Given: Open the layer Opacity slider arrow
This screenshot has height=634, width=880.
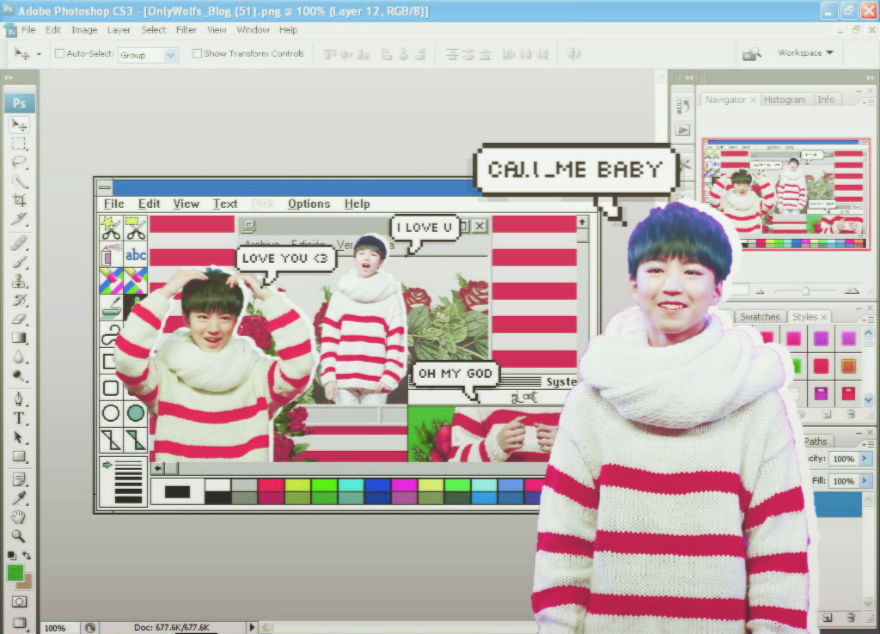Looking at the screenshot, I should point(865,459).
